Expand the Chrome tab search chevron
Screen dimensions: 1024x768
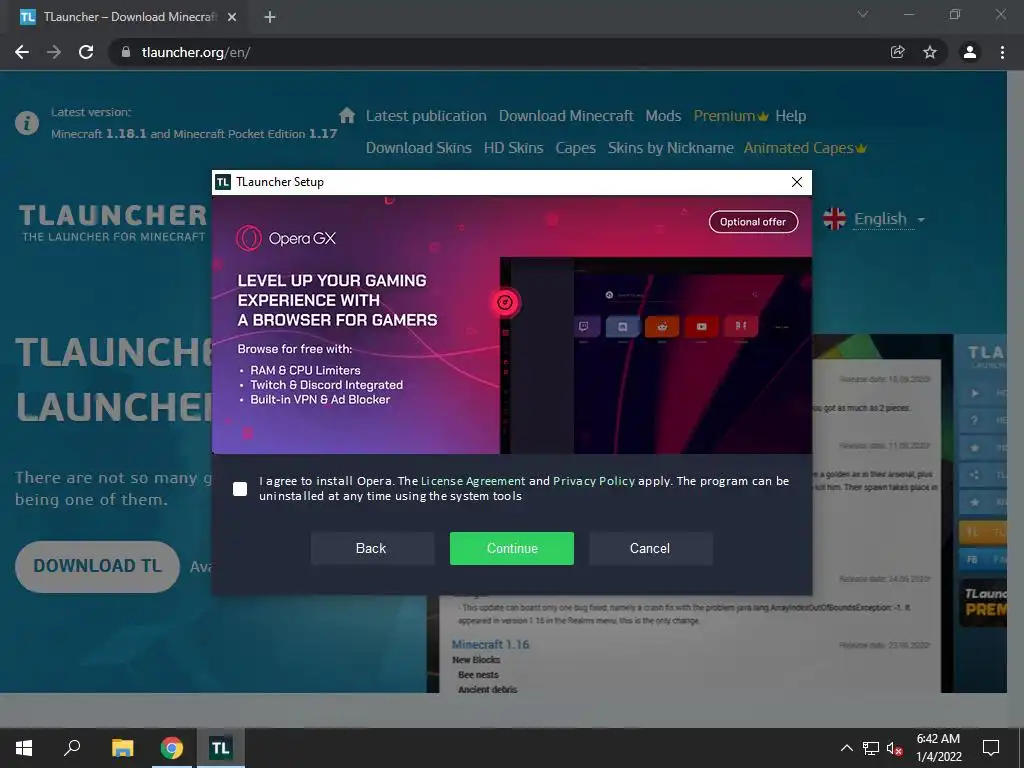point(863,14)
